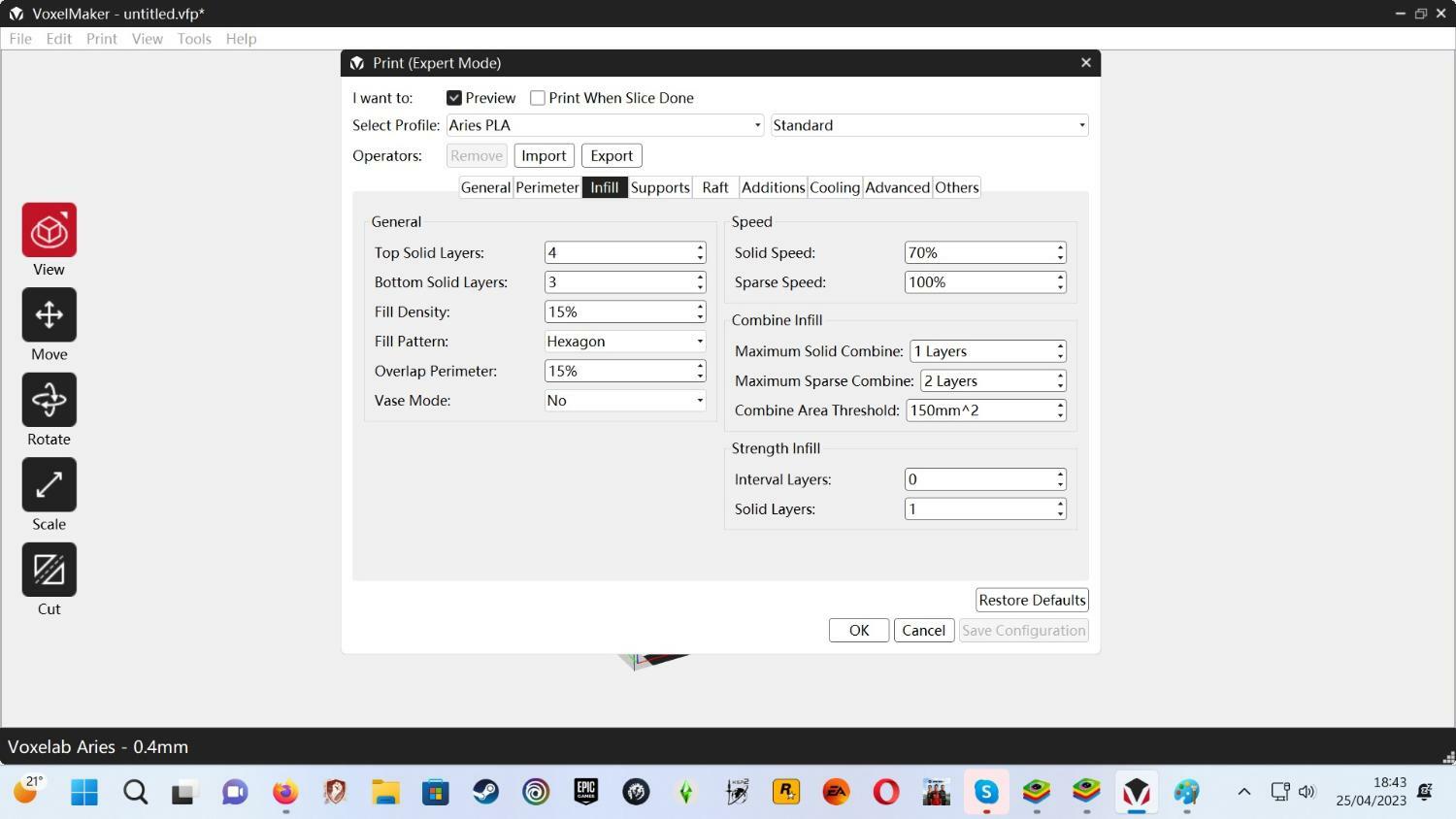
Task: Increase Top Solid Layers stepper
Action: tap(700, 247)
